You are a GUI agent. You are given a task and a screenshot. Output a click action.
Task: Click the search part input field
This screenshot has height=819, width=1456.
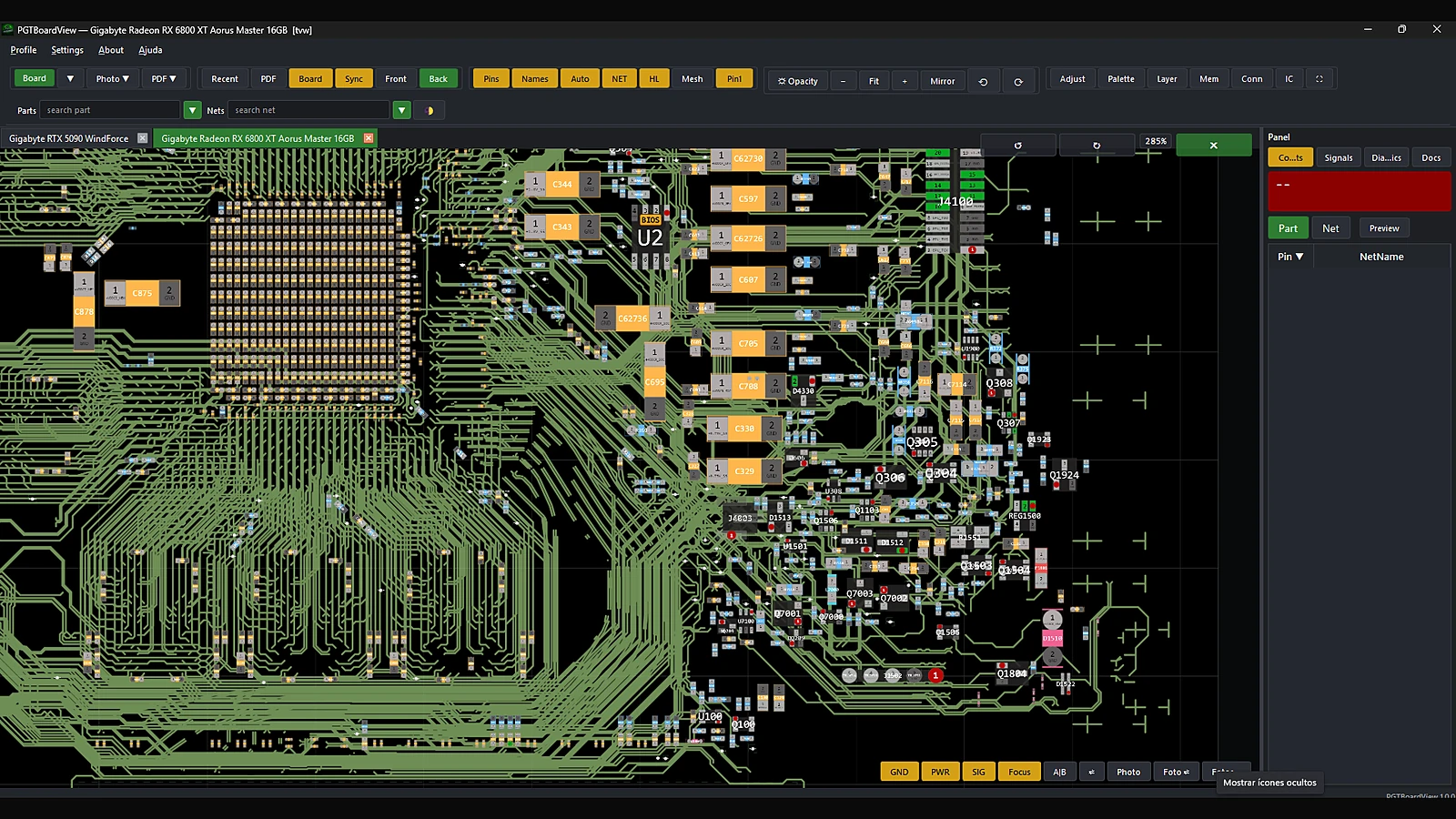point(110,110)
